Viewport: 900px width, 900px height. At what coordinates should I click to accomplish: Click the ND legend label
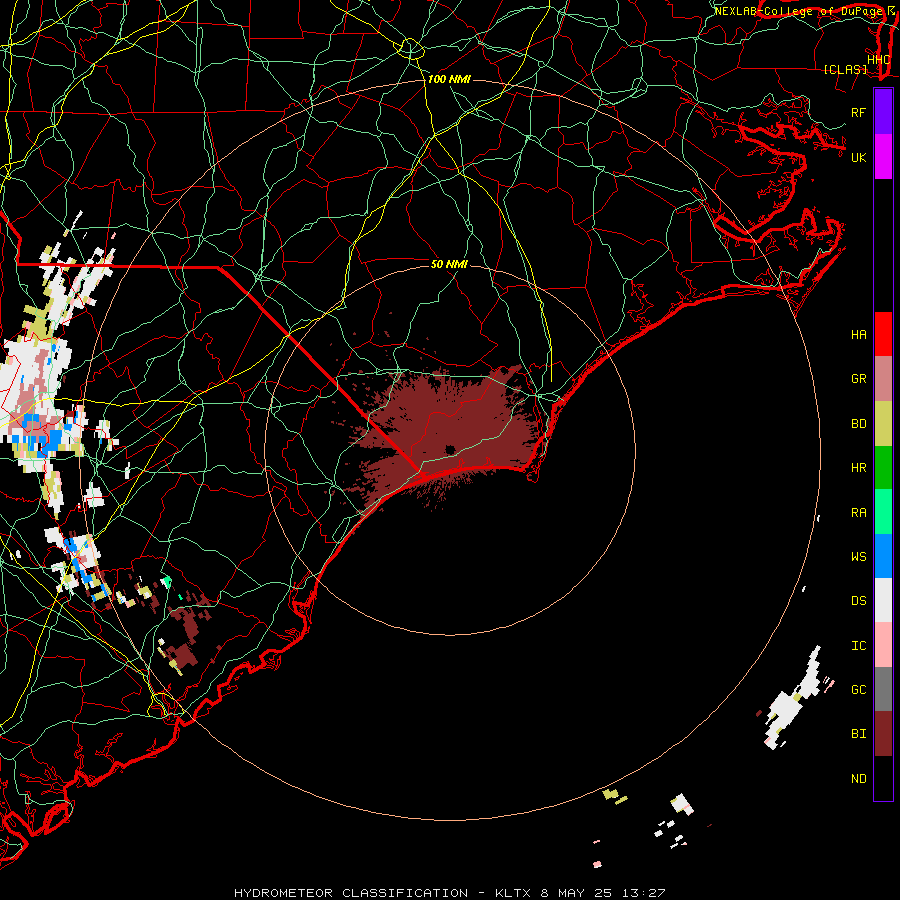858,779
